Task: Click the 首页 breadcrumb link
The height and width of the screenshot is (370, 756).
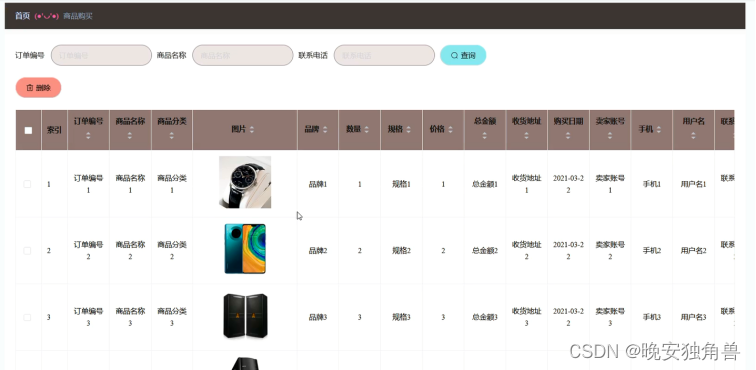Action: coord(22,16)
